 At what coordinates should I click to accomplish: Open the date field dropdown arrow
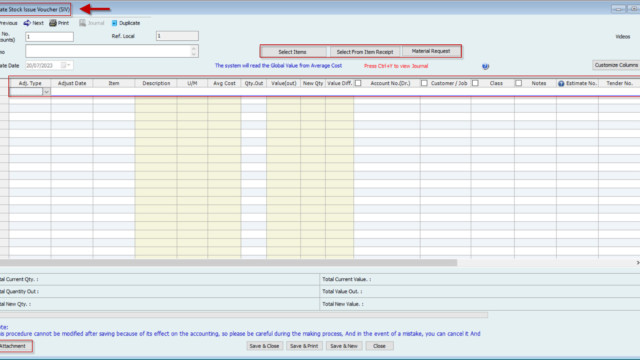pos(69,65)
